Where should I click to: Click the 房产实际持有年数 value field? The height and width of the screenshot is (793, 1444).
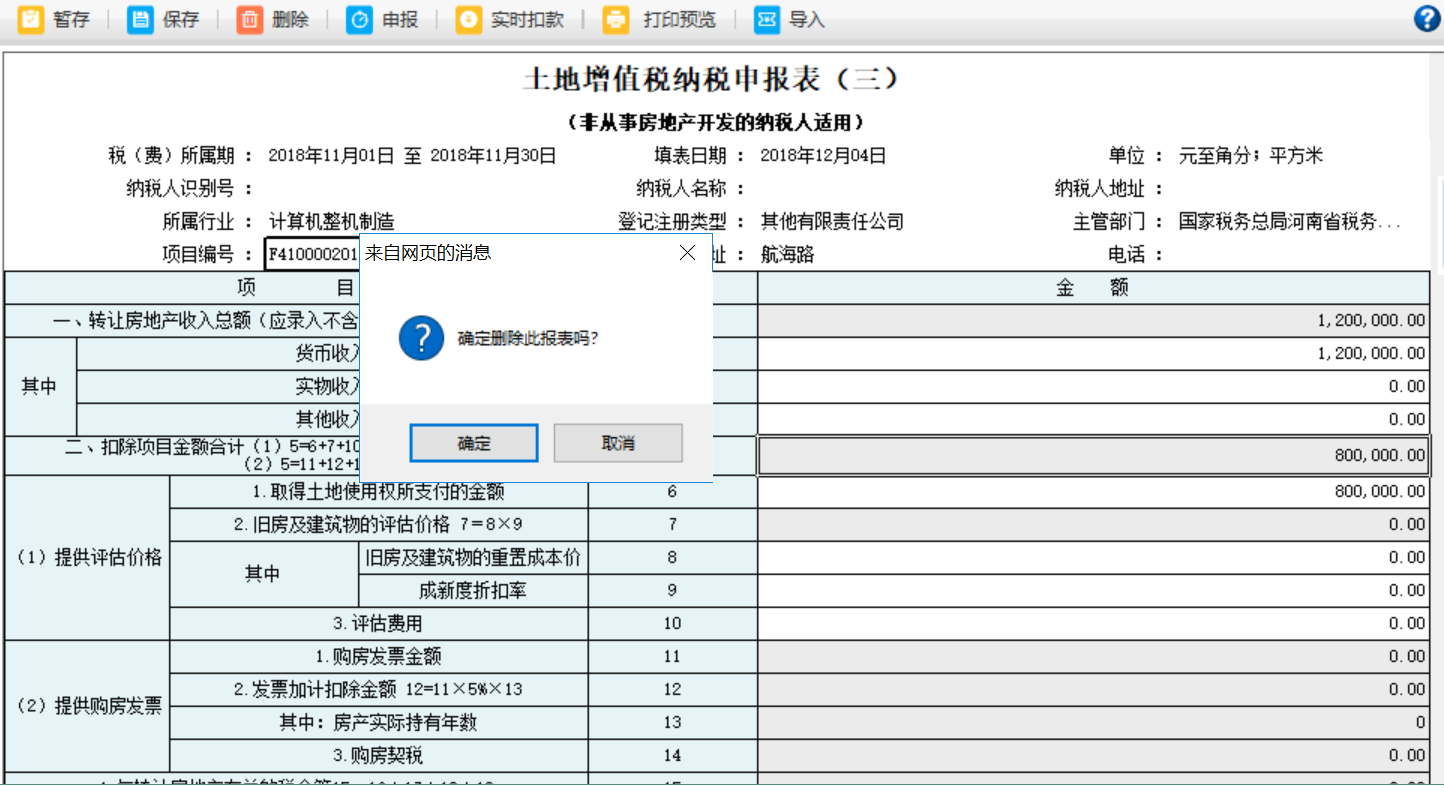pos(1093,723)
